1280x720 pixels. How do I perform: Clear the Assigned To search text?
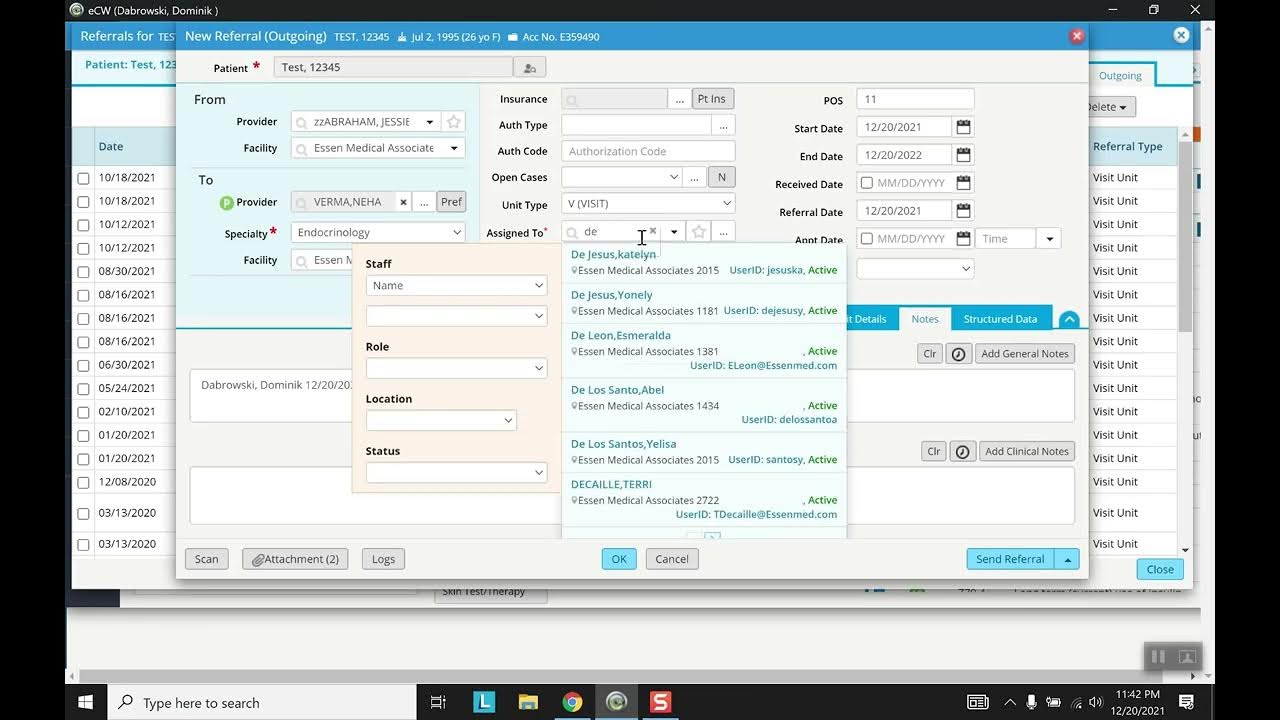coord(653,231)
